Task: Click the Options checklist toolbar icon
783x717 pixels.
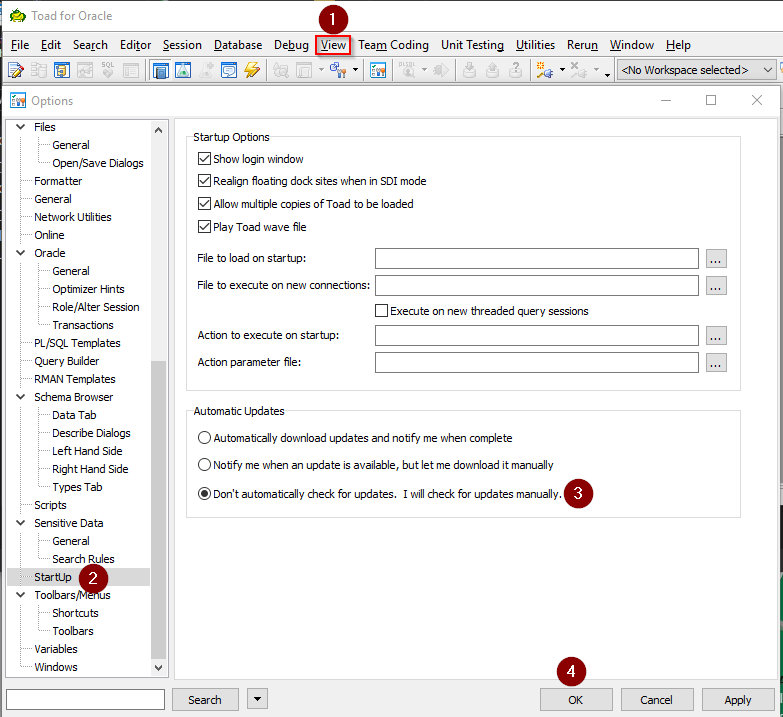Action: click(378, 70)
